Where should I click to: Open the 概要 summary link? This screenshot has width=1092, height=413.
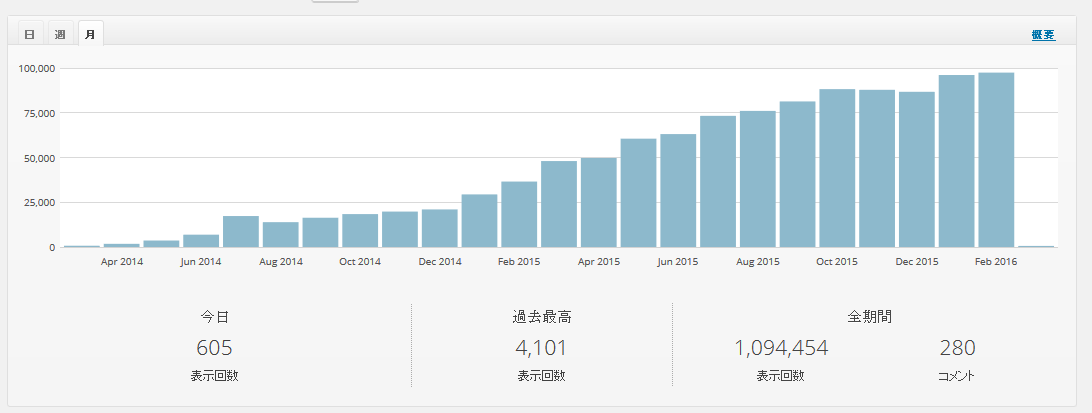coord(1043,35)
